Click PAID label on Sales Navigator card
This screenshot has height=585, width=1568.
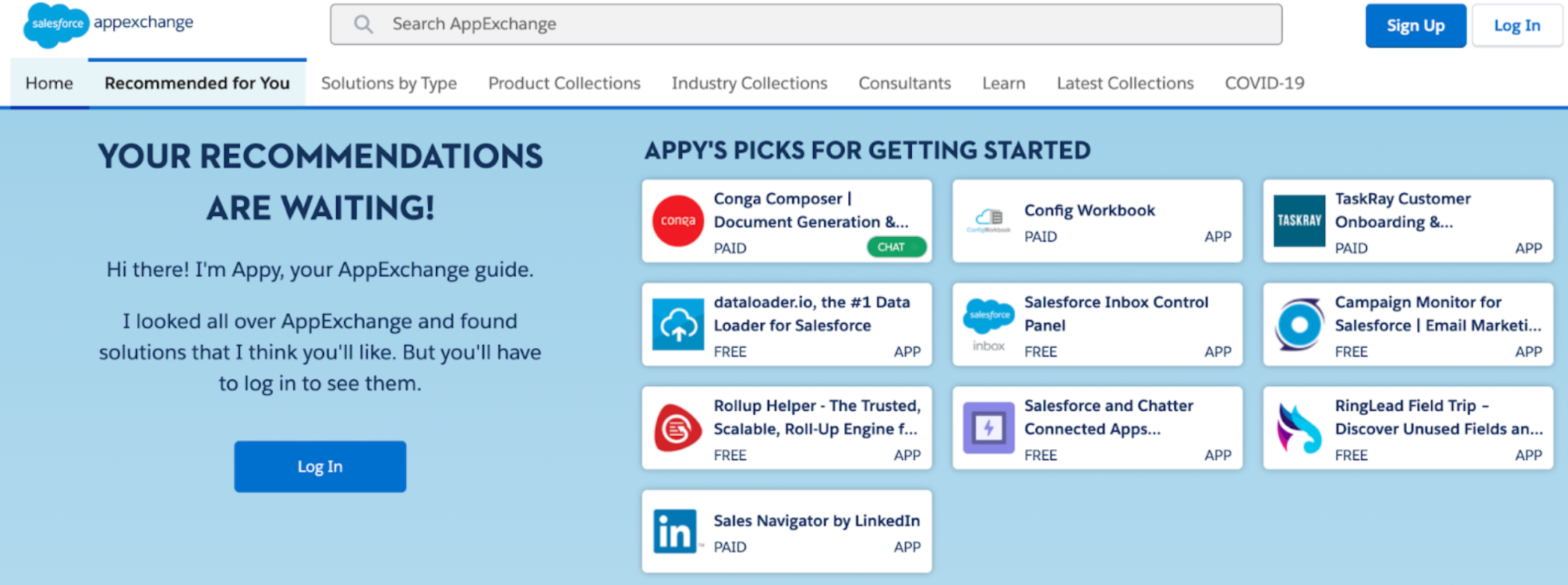point(730,547)
